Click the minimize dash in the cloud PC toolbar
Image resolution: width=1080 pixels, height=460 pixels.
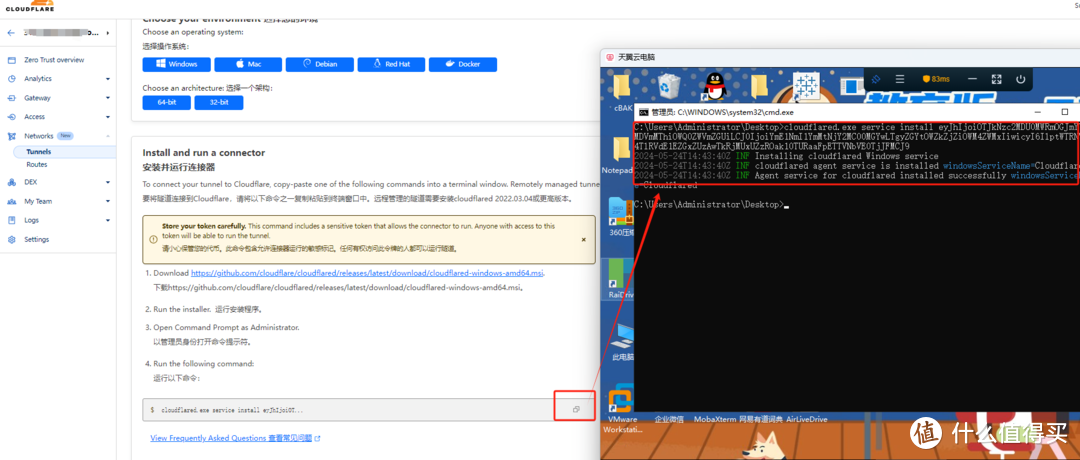[972, 79]
